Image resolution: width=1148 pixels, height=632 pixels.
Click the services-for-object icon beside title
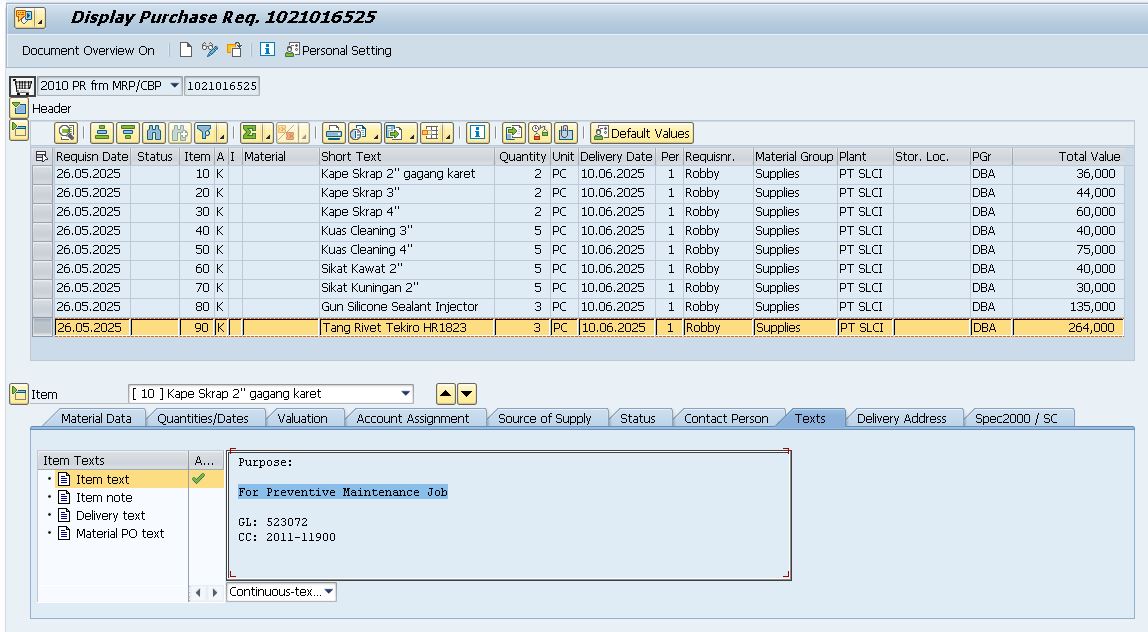click(29, 18)
